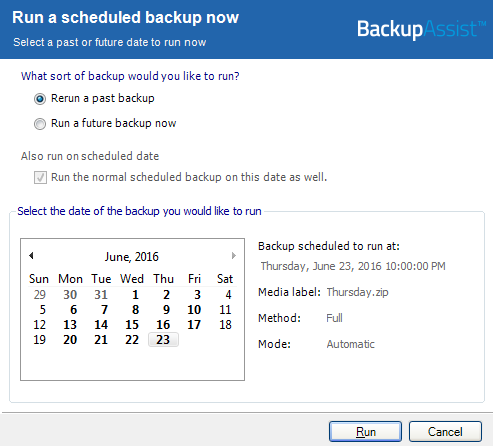Open the June, 2016 month header

coord(132,257)
